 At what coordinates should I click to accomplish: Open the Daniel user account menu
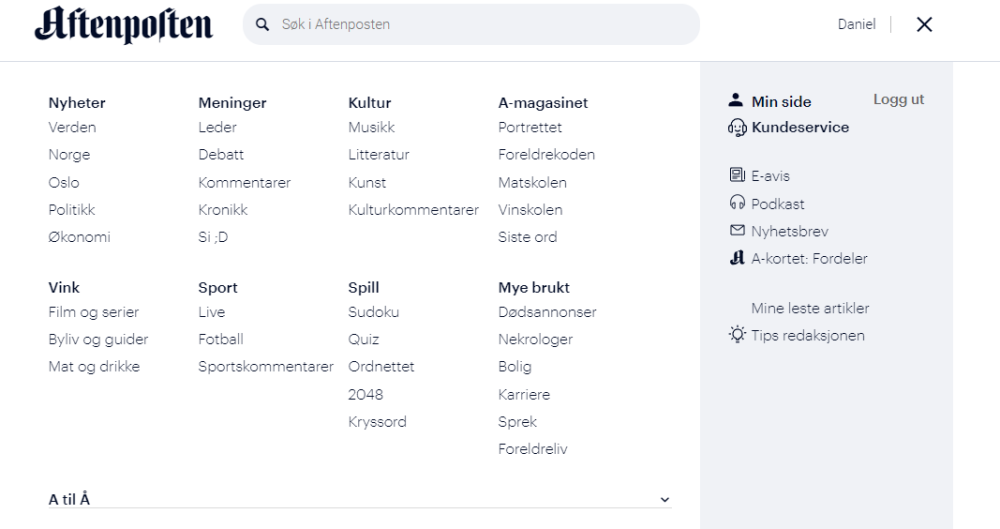[856, 25]
